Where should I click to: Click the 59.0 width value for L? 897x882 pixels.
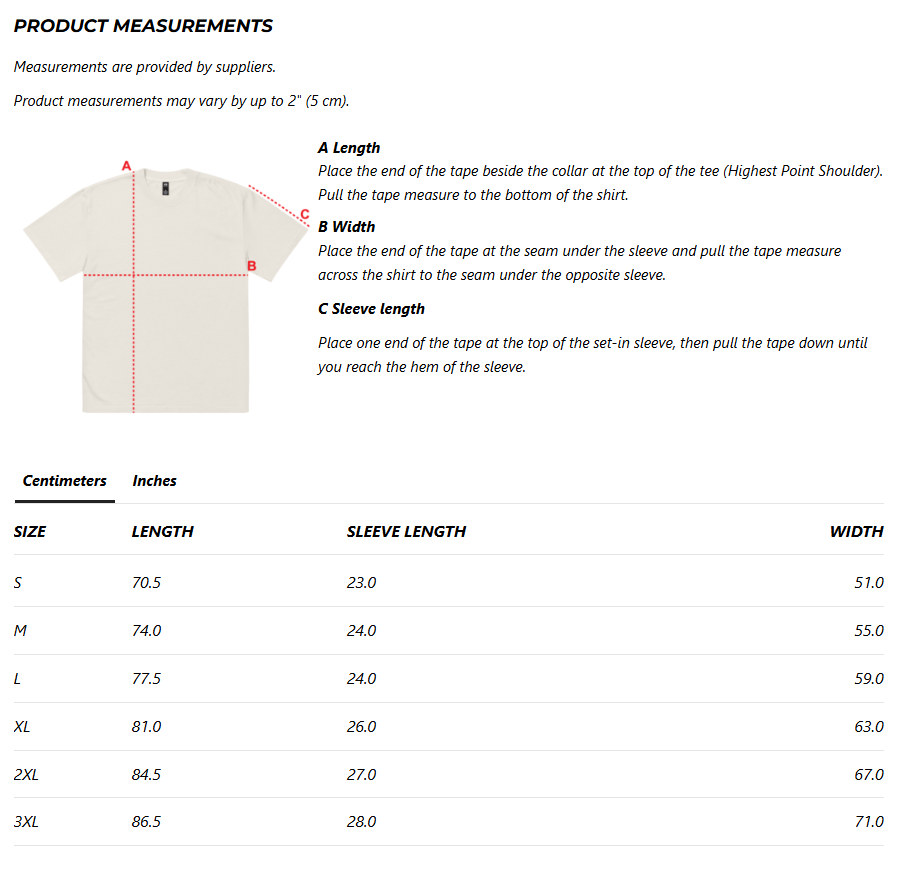869,678
